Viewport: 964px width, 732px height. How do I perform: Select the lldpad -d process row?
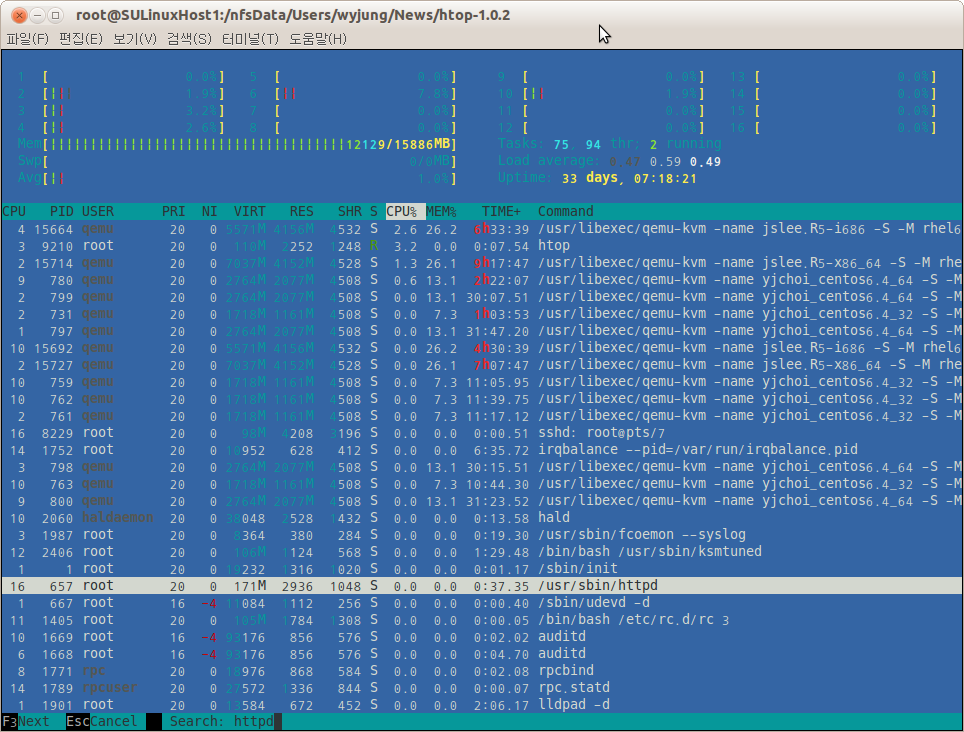(482, 705)
